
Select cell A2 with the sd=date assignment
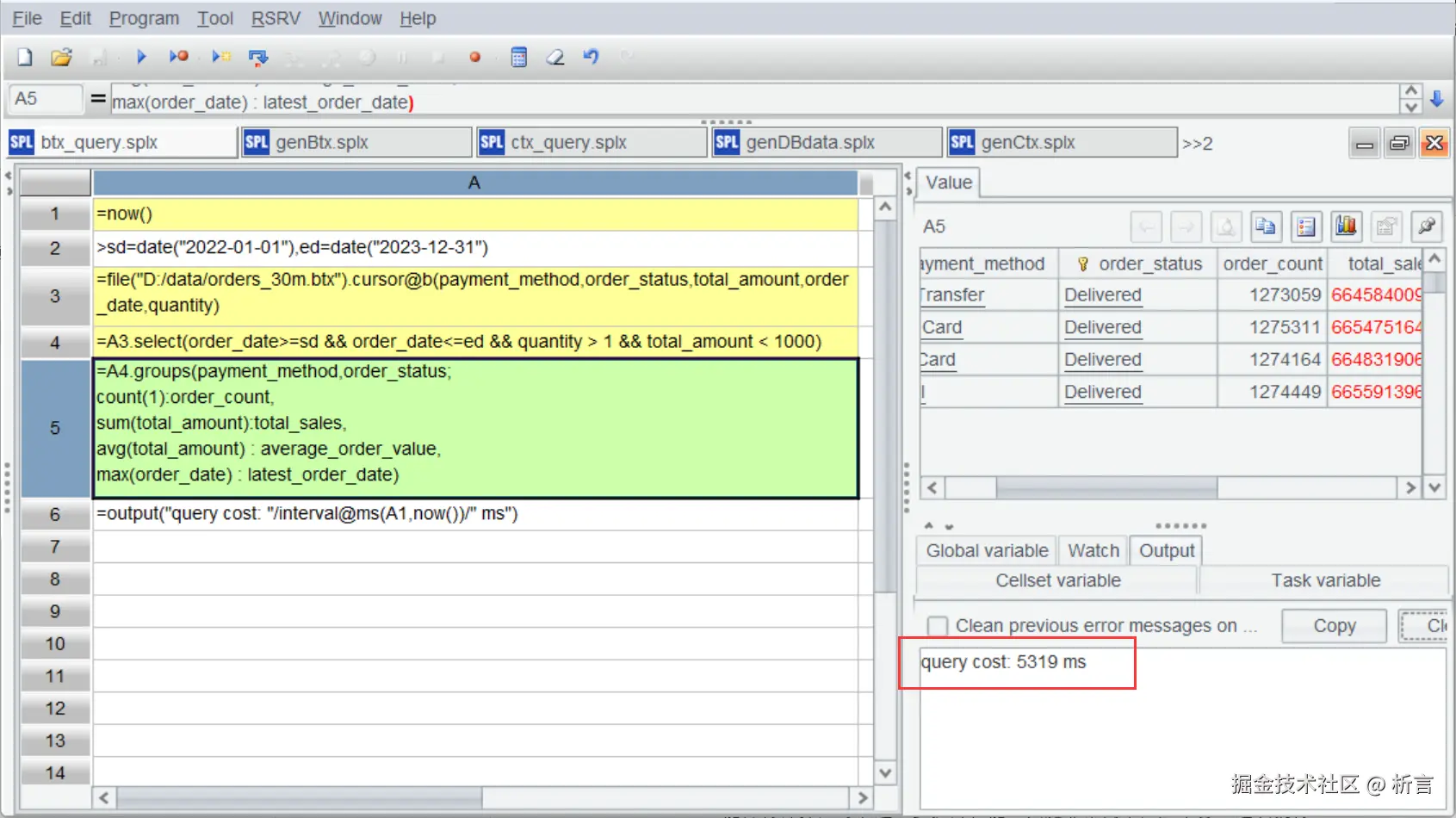[x=475, y=248]
